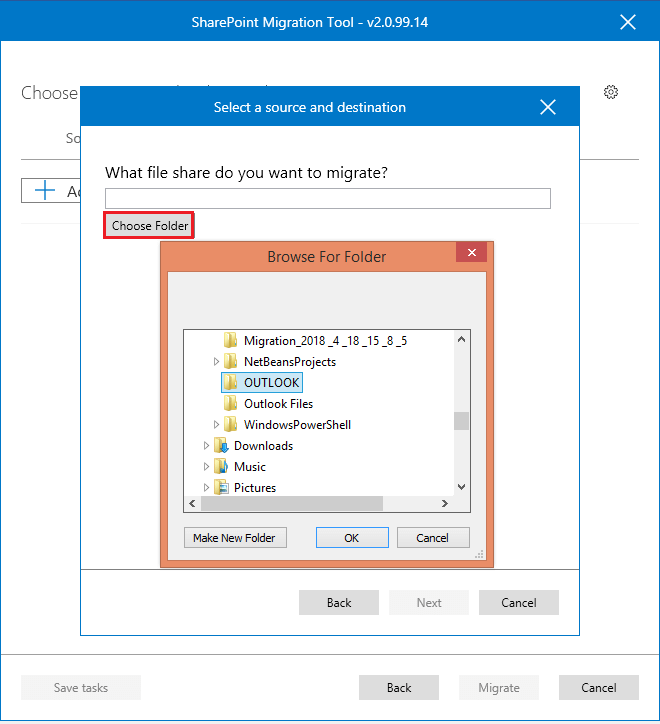Click Back in the main window footer

[x=399, y=688]
